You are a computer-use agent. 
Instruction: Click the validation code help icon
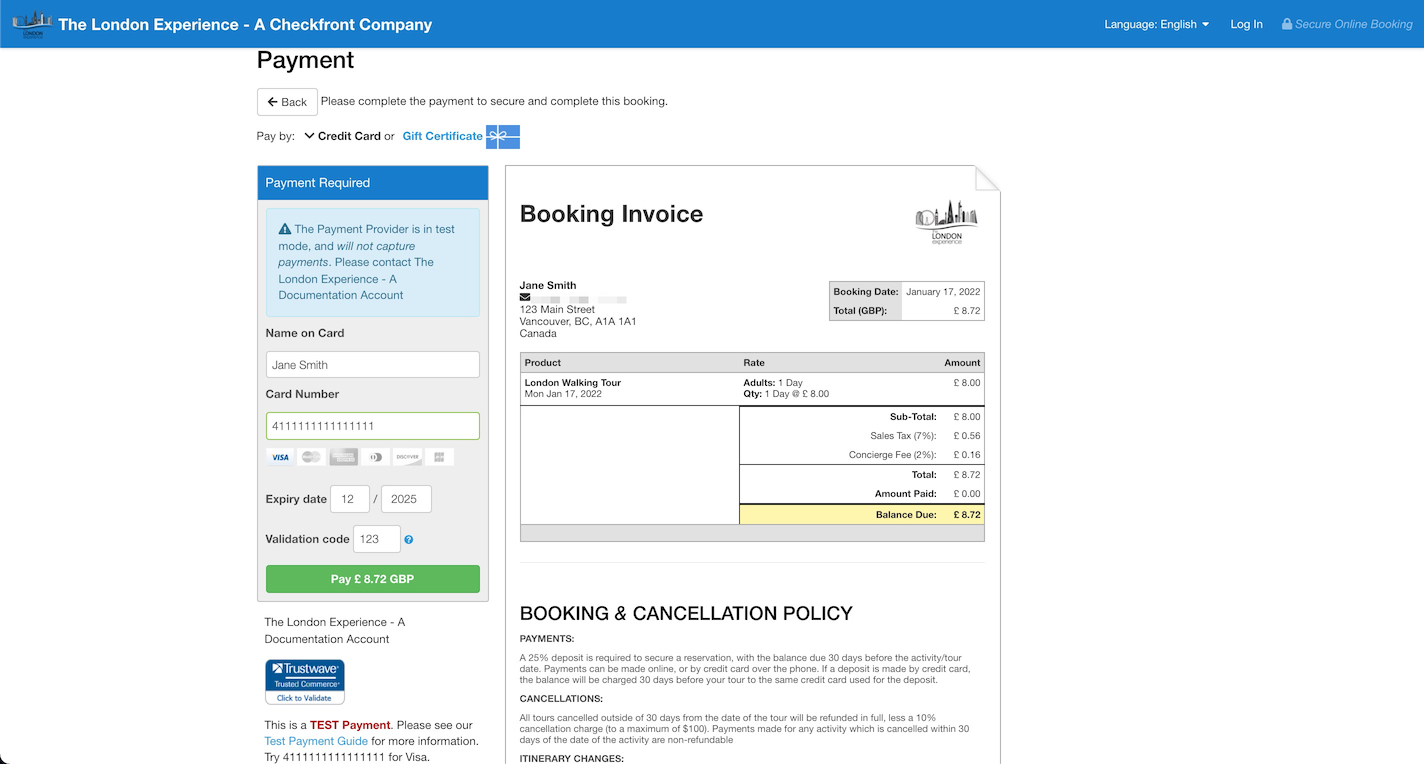coord(409,540)
